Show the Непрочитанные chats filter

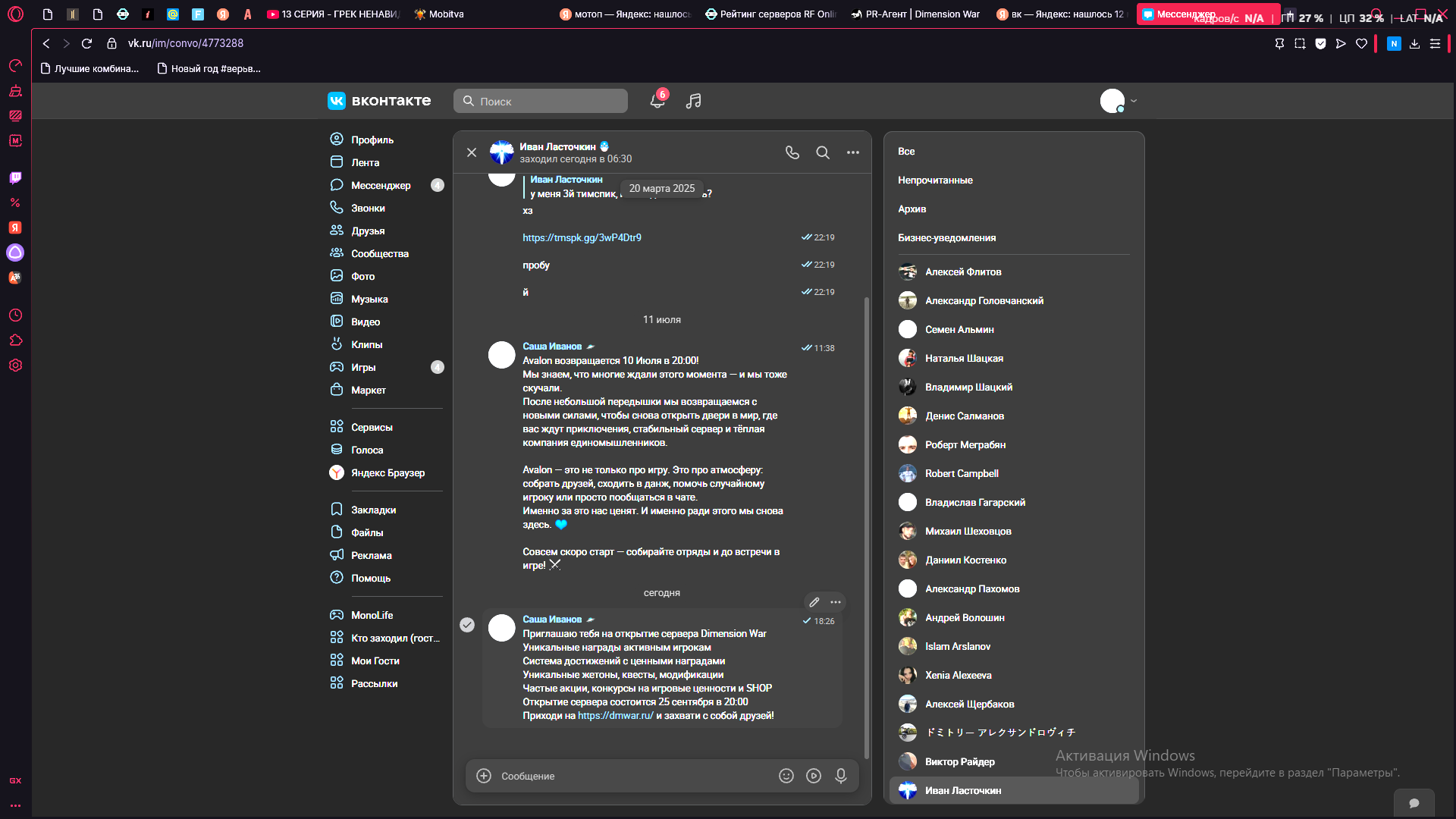(x=935, y=180)
